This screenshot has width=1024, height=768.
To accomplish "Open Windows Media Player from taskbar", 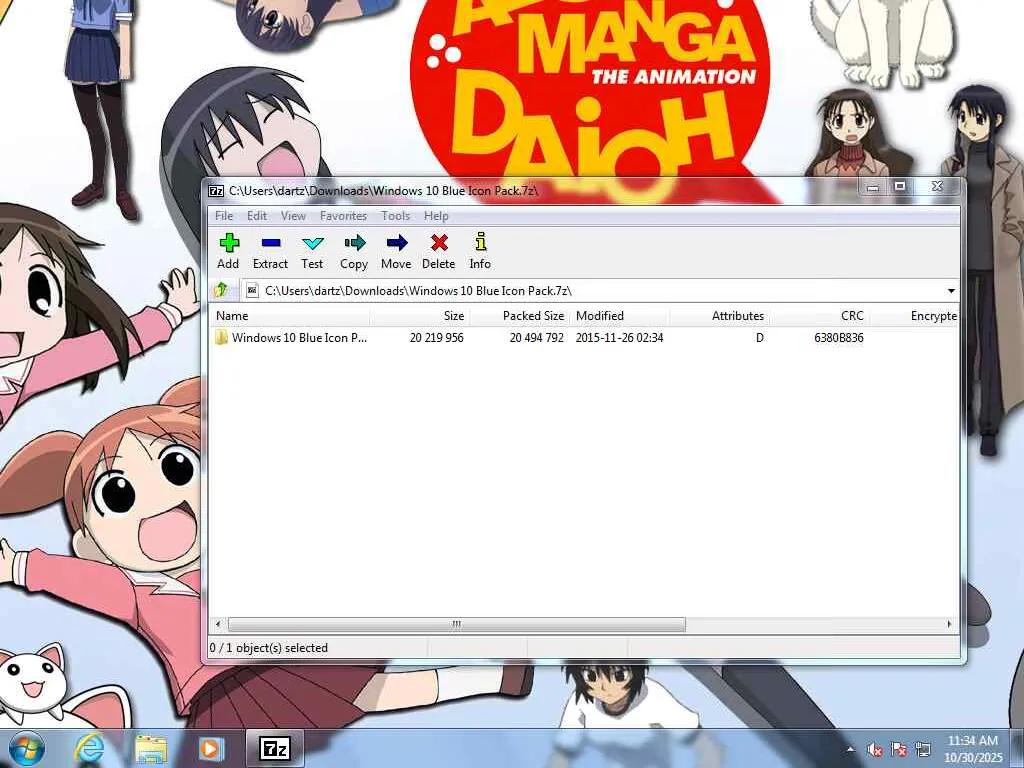I will pos(210,749).
